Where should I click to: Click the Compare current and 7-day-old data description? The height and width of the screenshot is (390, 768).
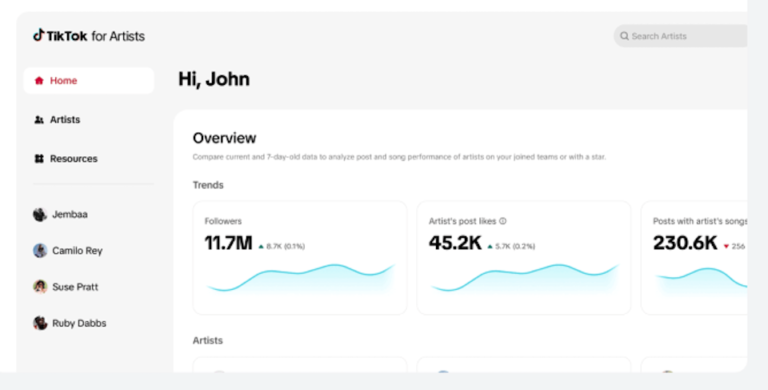click(399, 157)
